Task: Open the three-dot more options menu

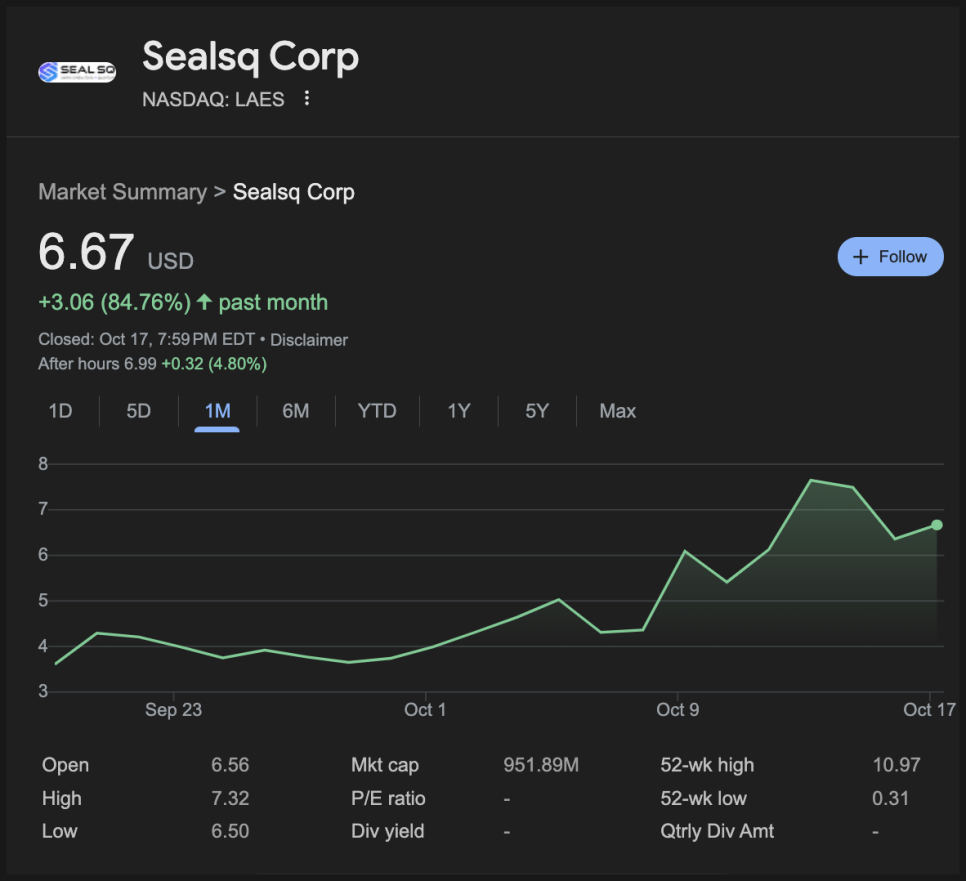Action: (307, 99)
